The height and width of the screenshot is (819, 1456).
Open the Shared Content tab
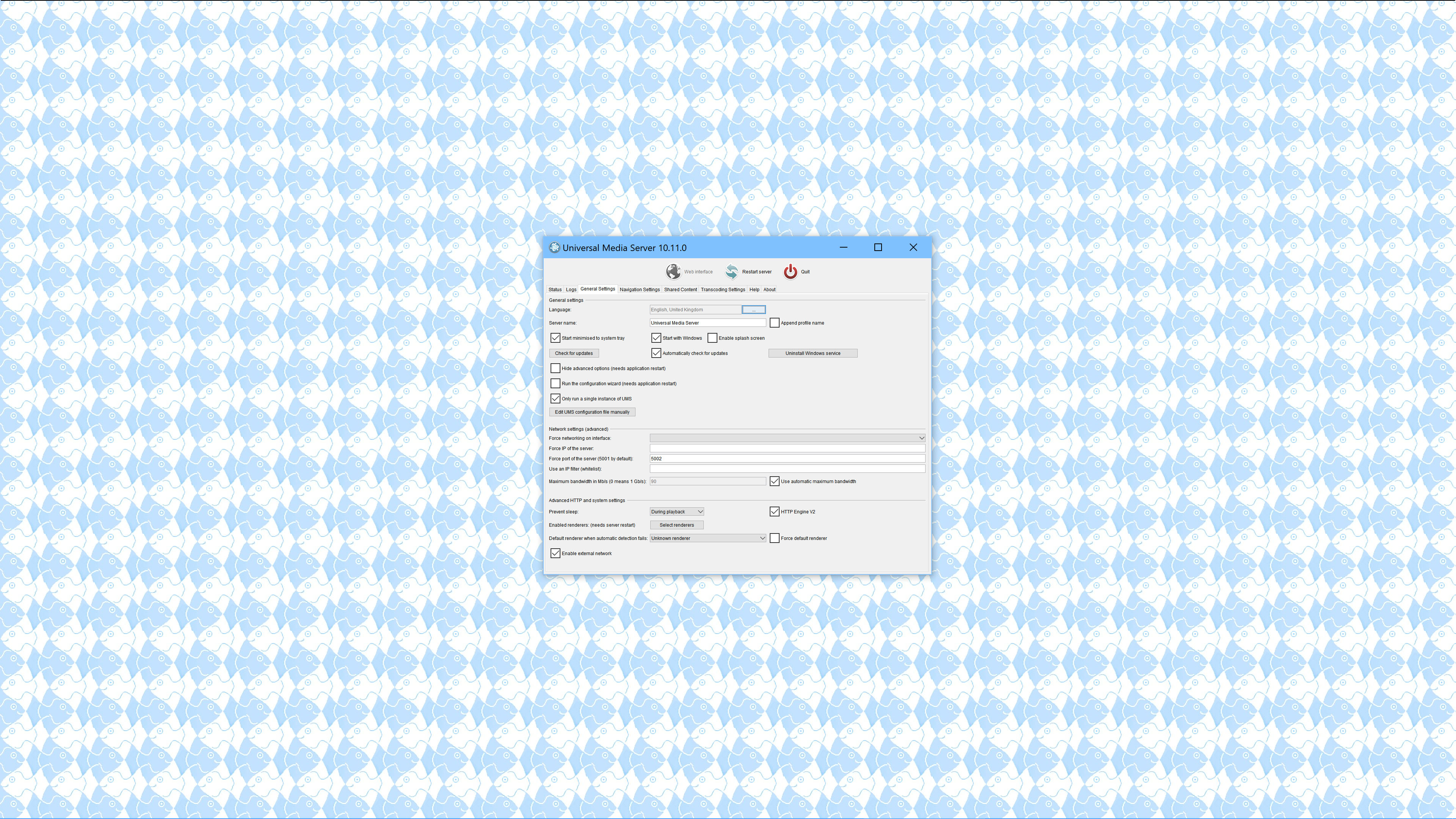(680, 289)
